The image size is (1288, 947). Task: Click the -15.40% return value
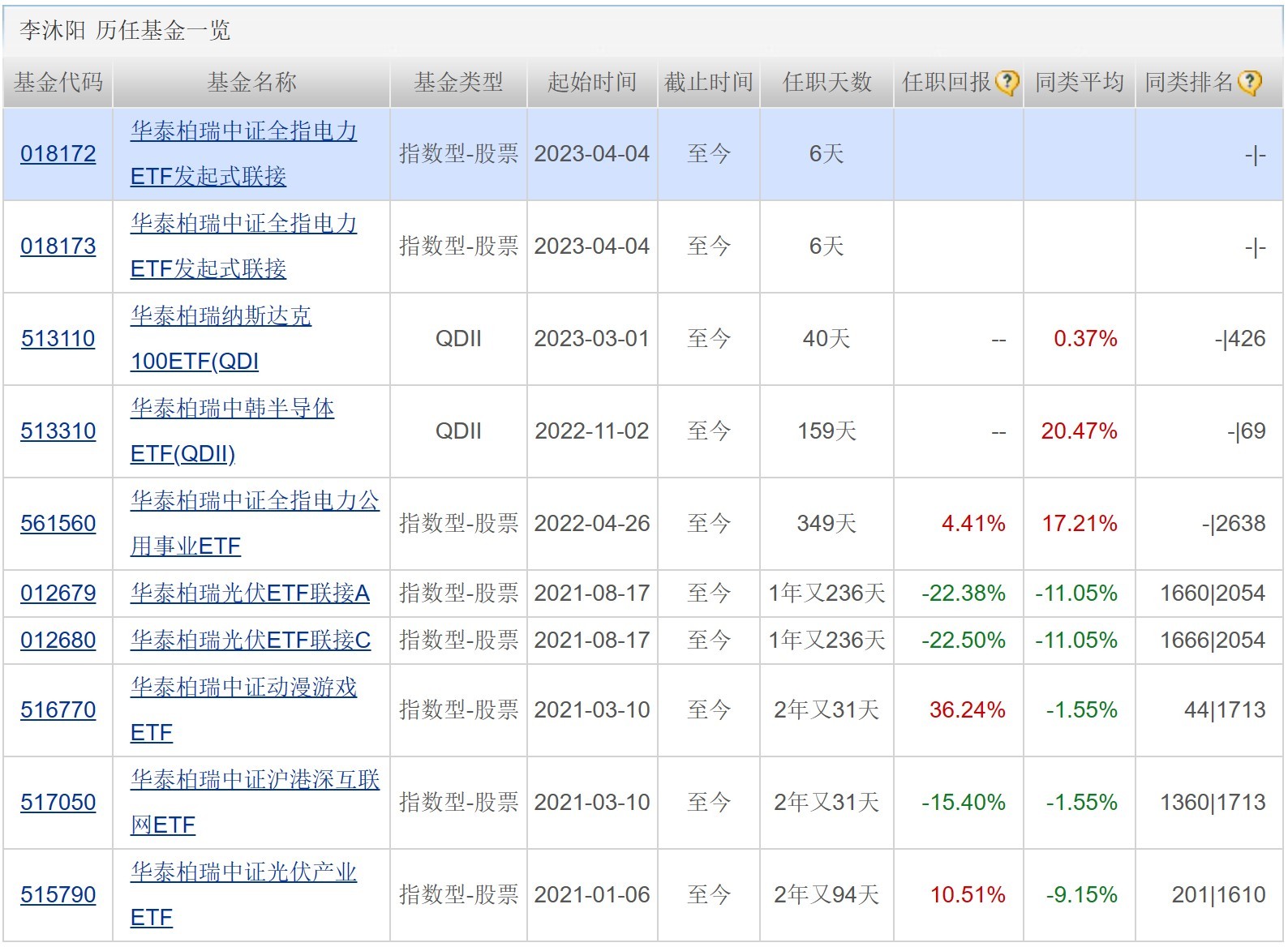point(964,803)
